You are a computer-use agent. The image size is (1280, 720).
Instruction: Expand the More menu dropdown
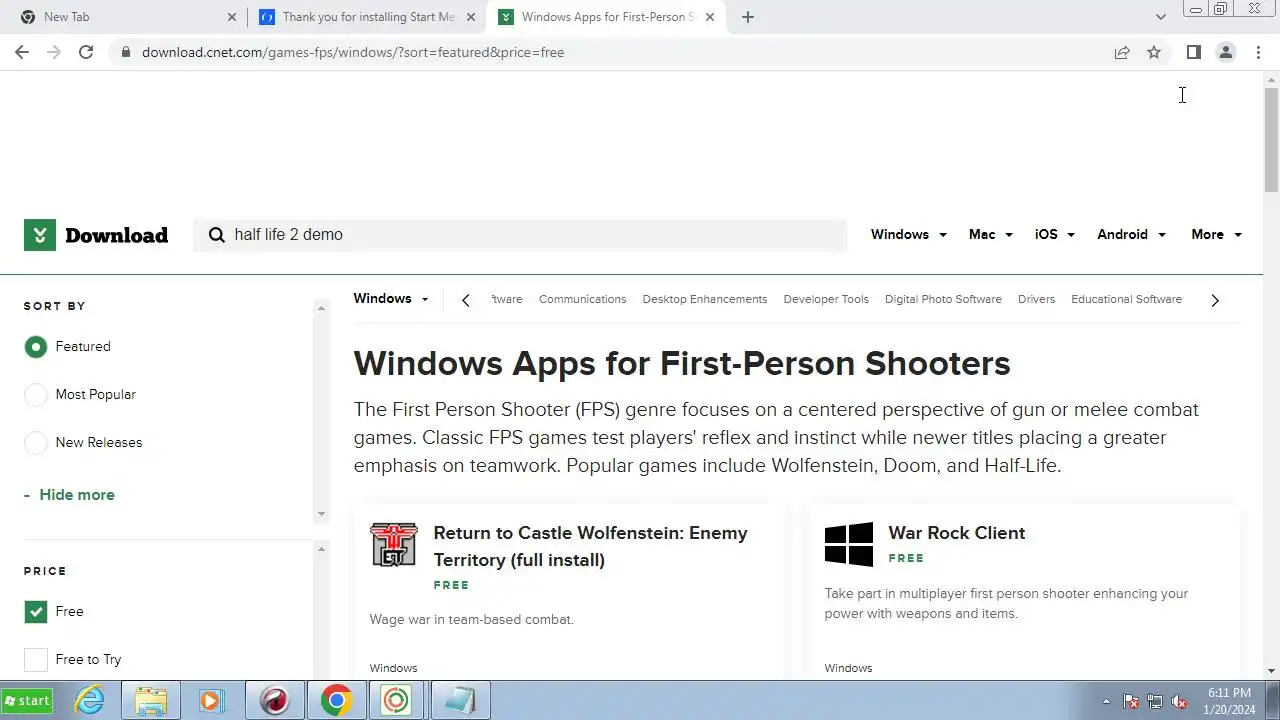pyautogui.click(x=1217, y=235)
